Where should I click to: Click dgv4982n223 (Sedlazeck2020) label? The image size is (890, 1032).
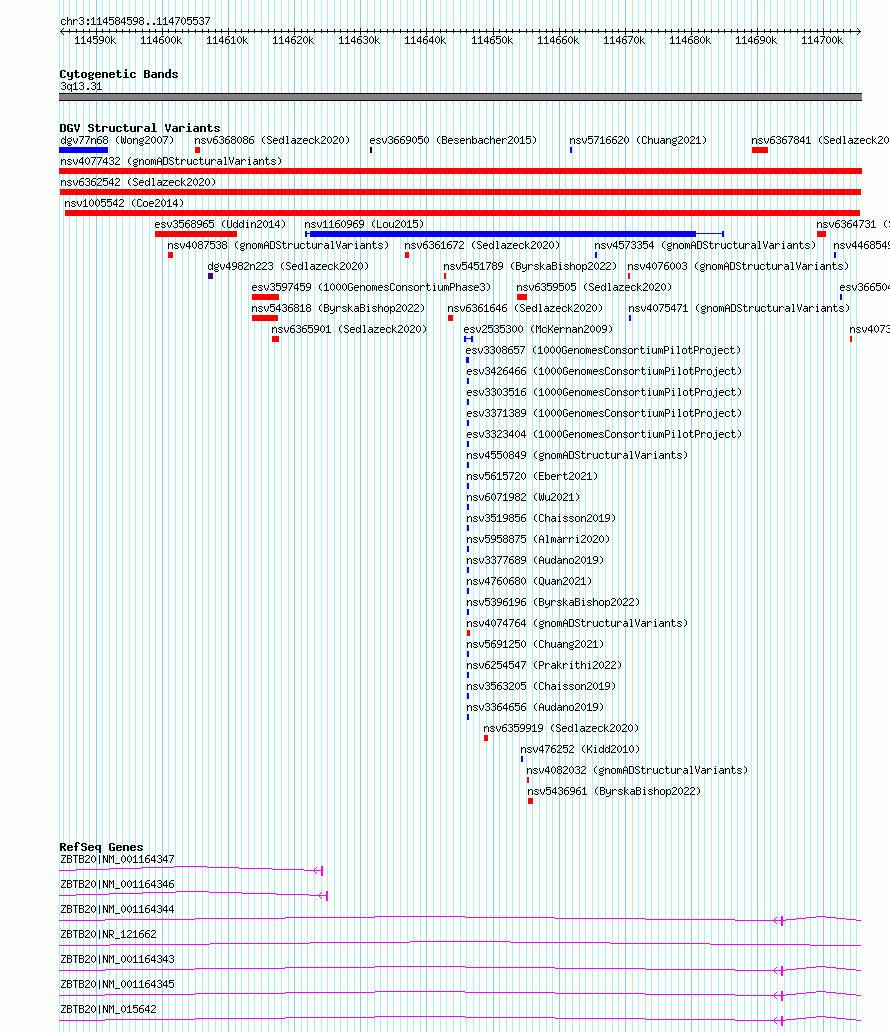pos(288,267)
